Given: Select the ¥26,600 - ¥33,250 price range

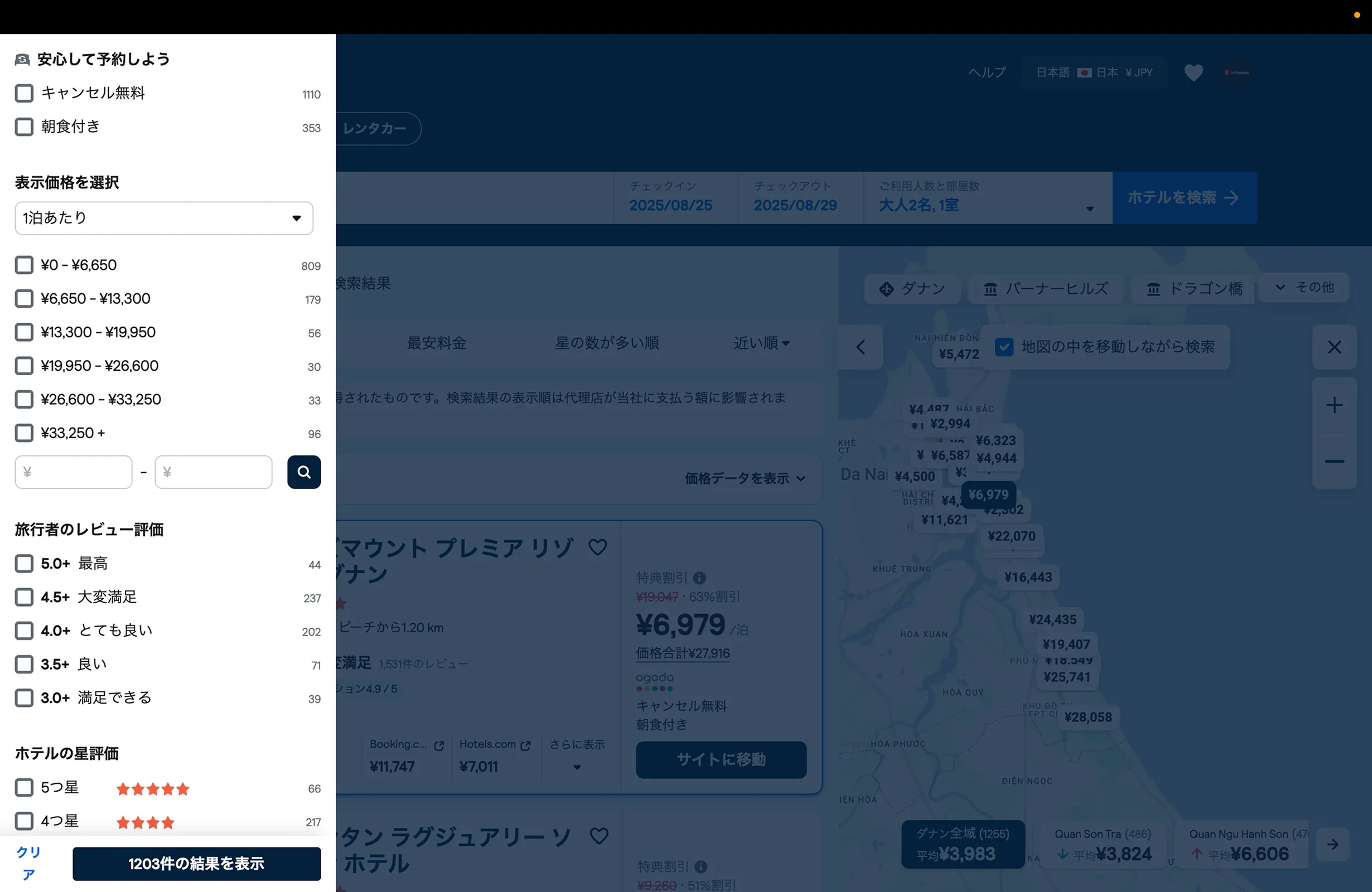Looking at the screenshot, I should (x=23, y=399).
